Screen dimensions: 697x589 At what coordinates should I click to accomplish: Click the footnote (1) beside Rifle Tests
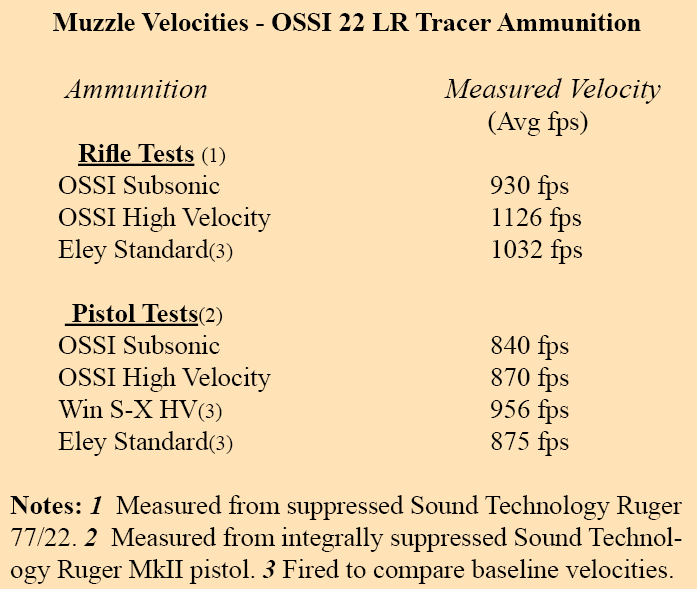coord(213,156)
